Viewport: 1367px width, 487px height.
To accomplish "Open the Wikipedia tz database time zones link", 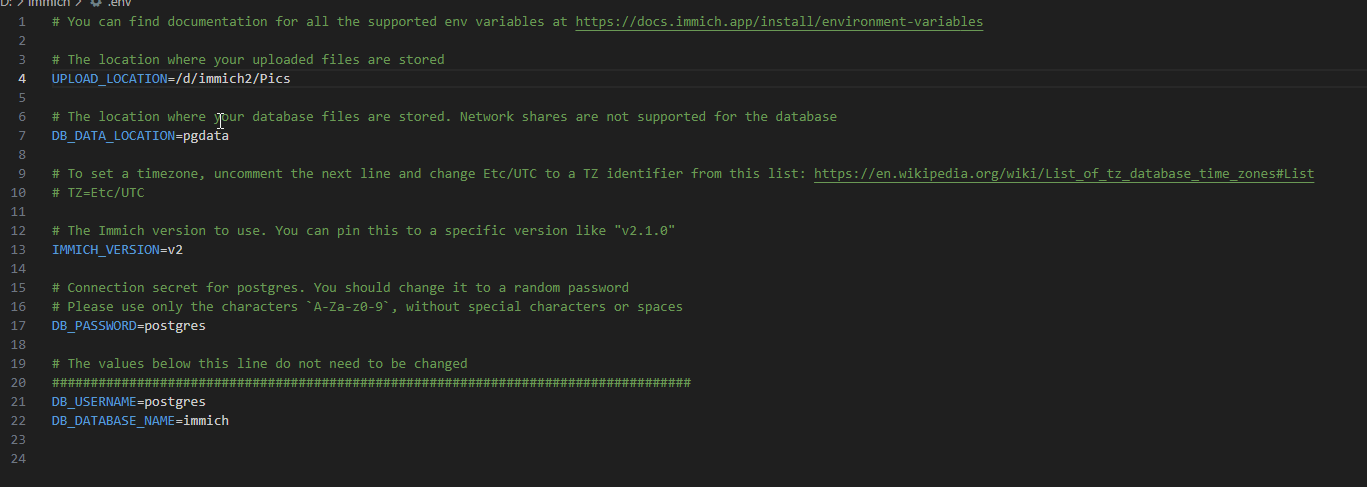I will point(1064,174).
